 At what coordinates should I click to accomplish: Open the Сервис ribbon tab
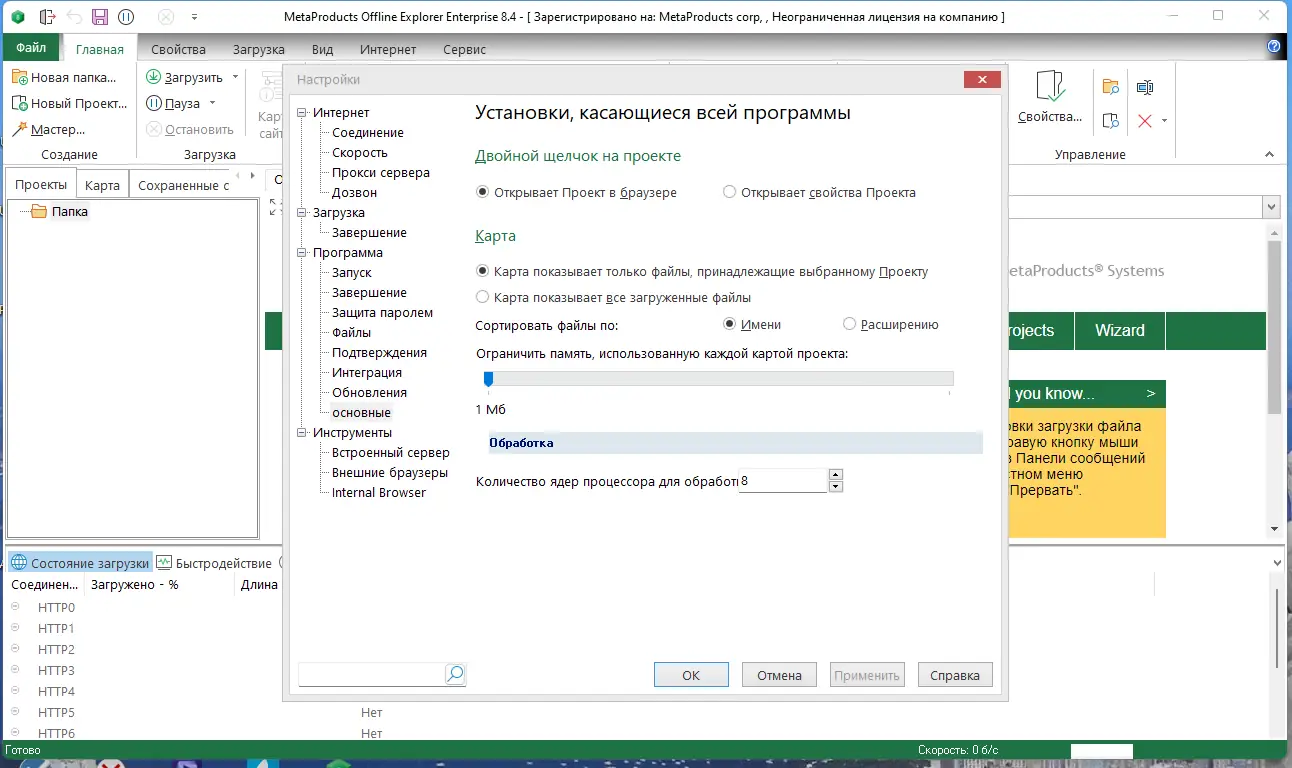(x=464, y=49)
